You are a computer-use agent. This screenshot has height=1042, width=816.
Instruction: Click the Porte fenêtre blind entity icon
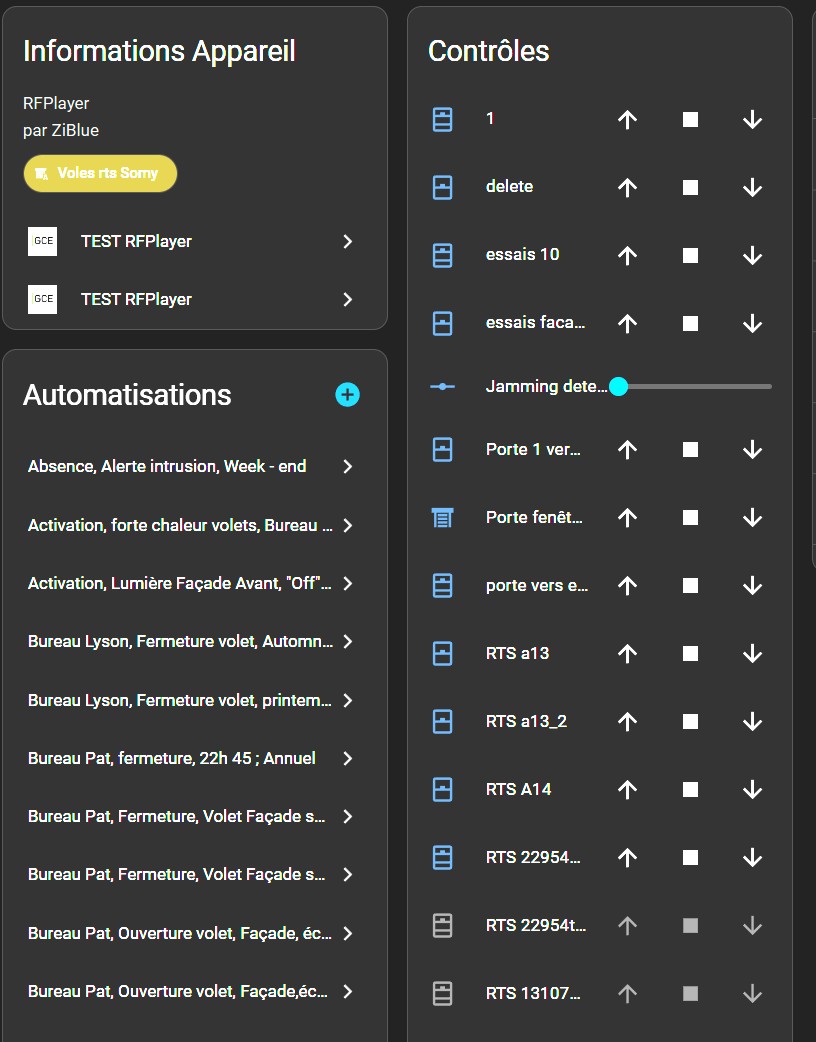pyautogui.click(x=442, y=518)
